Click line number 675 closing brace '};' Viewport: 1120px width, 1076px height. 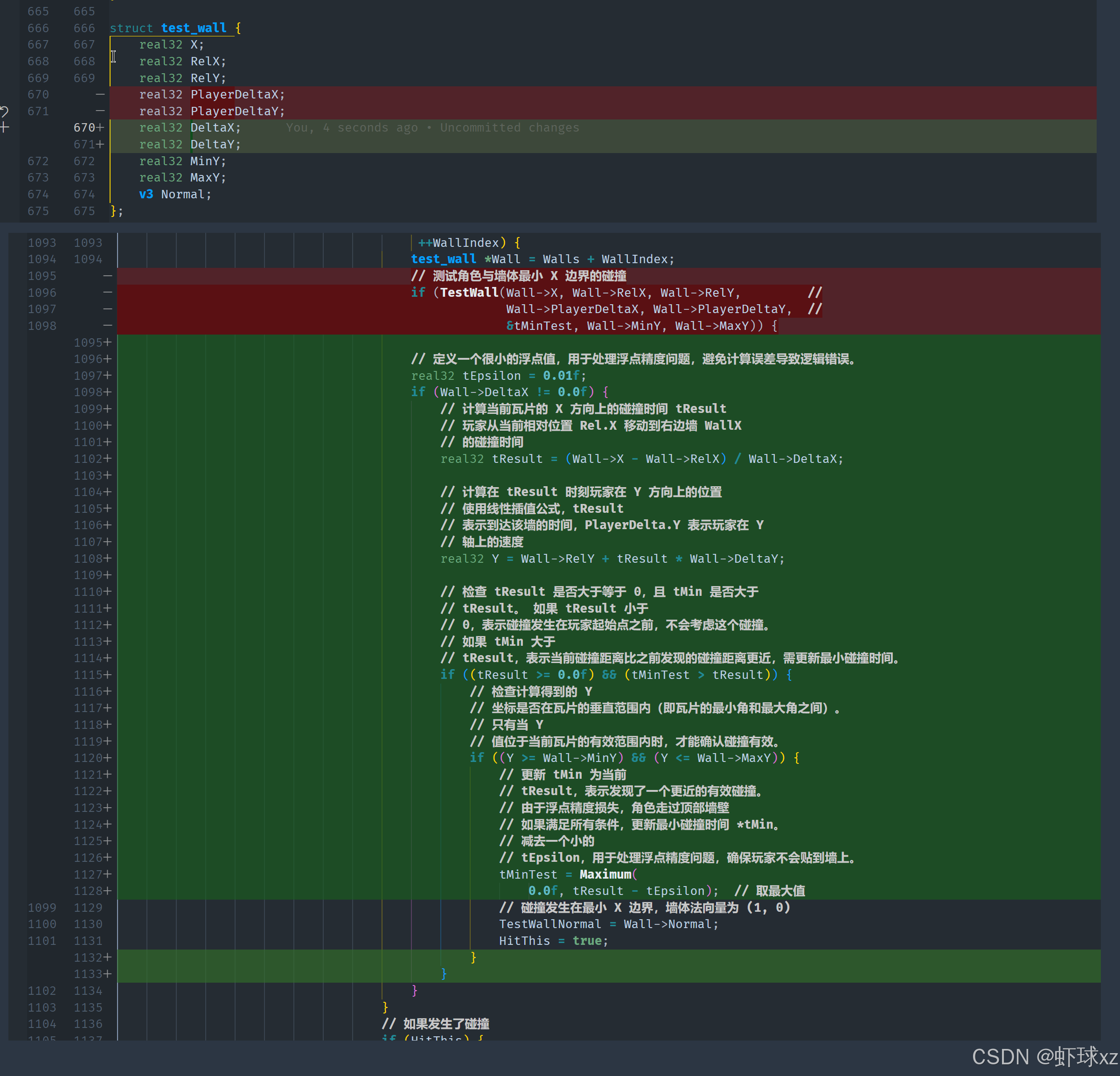click(x=117, y=211)
